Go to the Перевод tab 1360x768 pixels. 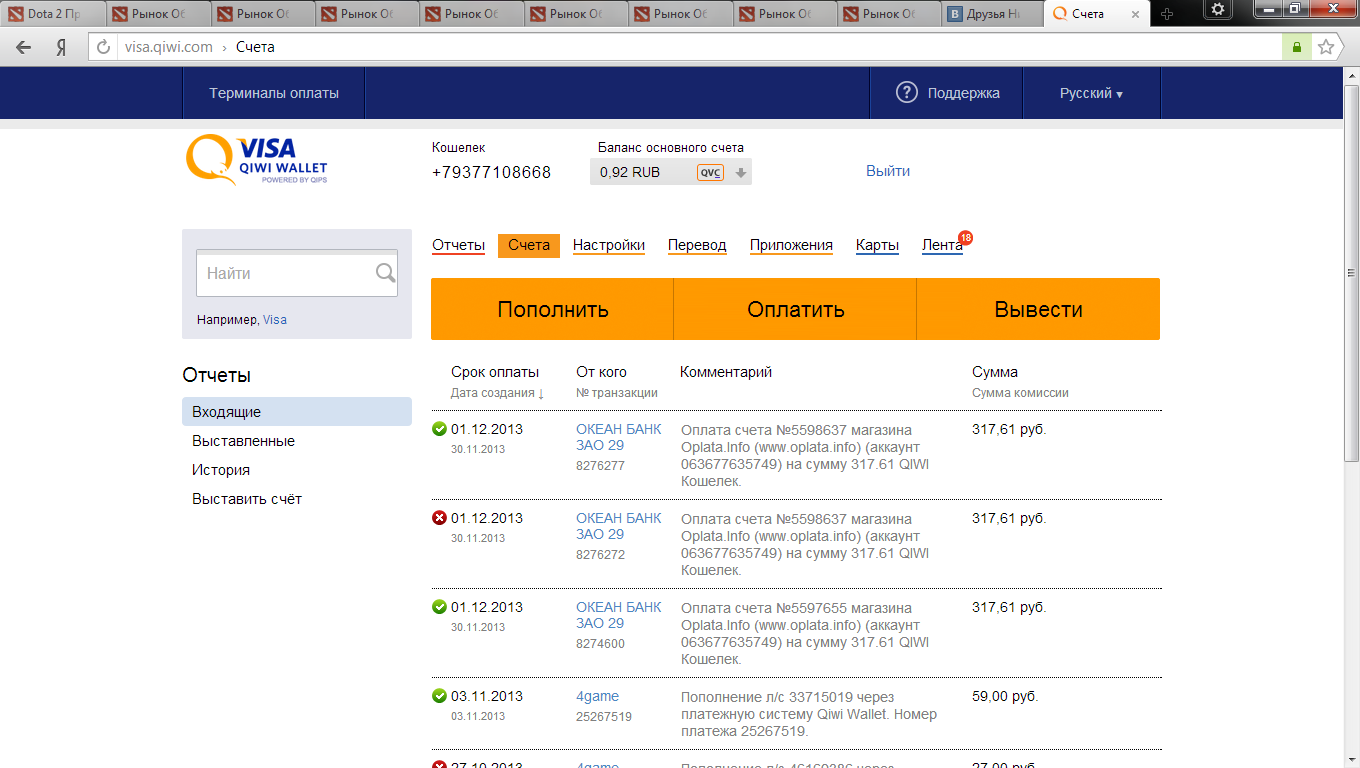[697, 245]
